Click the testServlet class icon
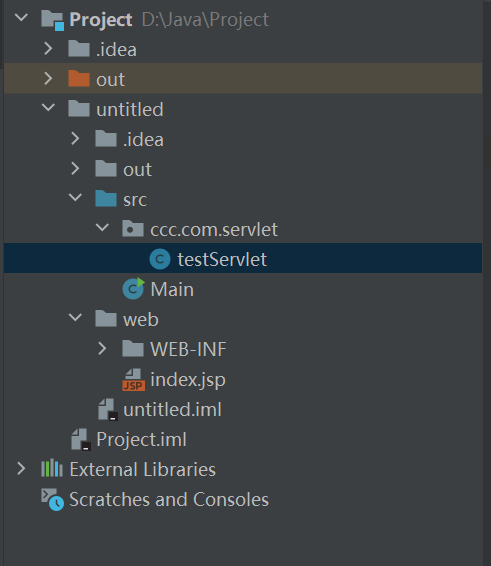This screenshot has height=566, width=491. [160, 259]
